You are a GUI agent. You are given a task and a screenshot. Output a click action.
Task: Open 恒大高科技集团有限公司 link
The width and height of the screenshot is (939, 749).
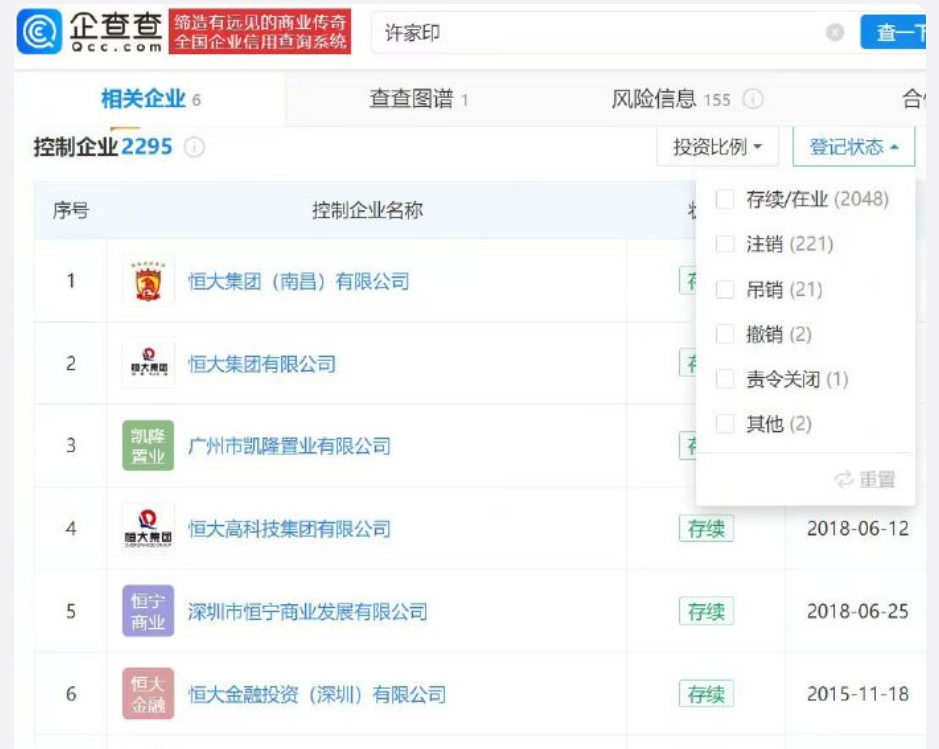(x=289, y=529)
